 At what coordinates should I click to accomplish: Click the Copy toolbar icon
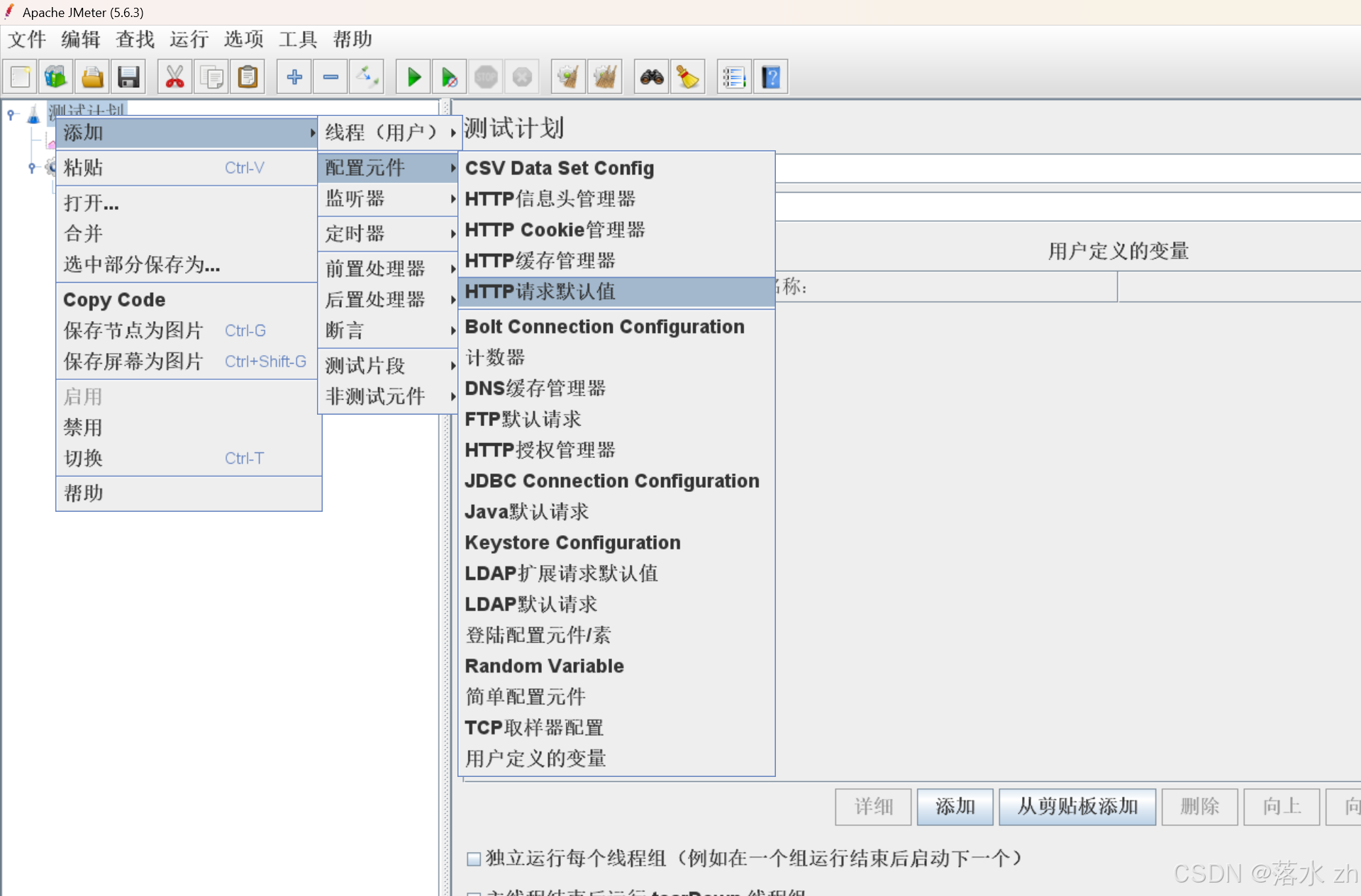tap(211, 77)
